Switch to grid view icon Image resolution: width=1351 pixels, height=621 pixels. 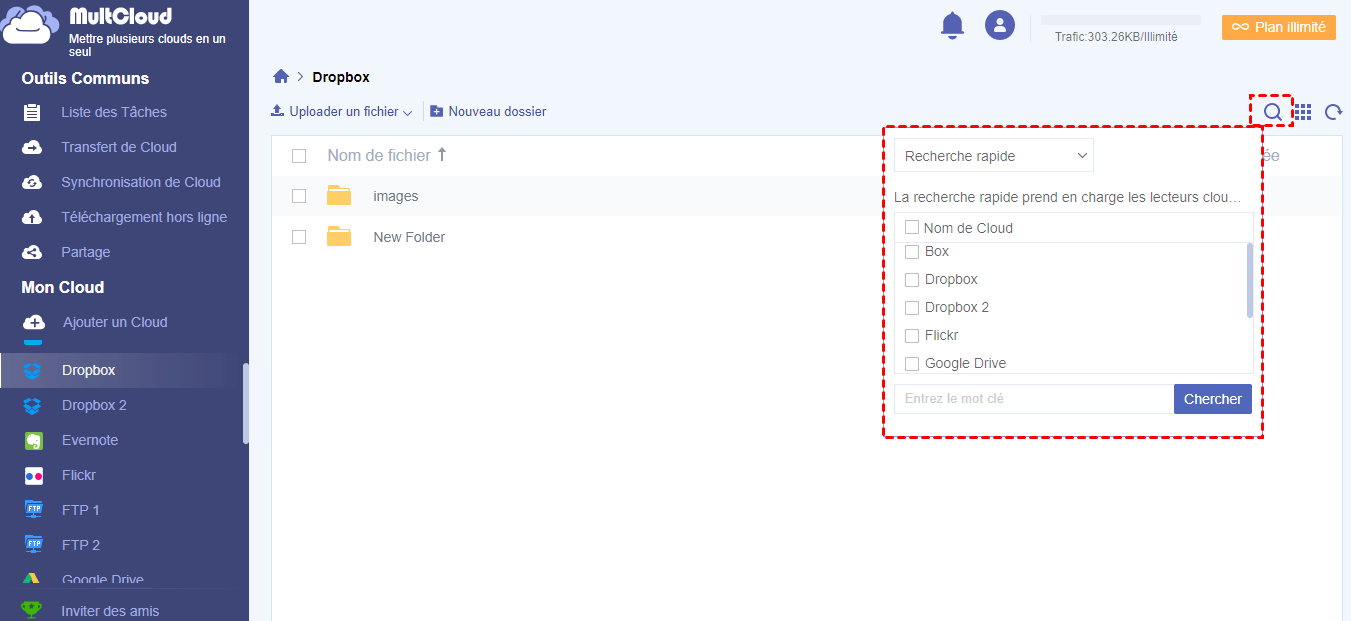[x=1303, y=112]
